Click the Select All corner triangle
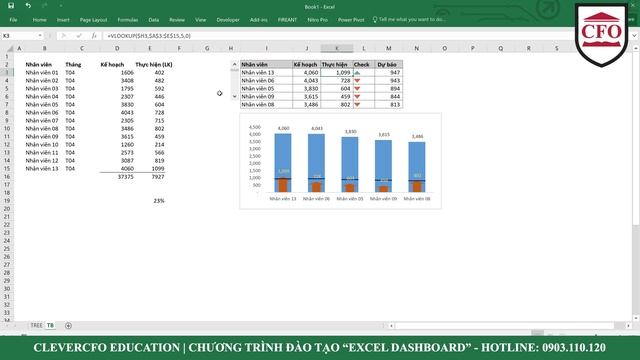The image size is (640, 360). point(9,49)
